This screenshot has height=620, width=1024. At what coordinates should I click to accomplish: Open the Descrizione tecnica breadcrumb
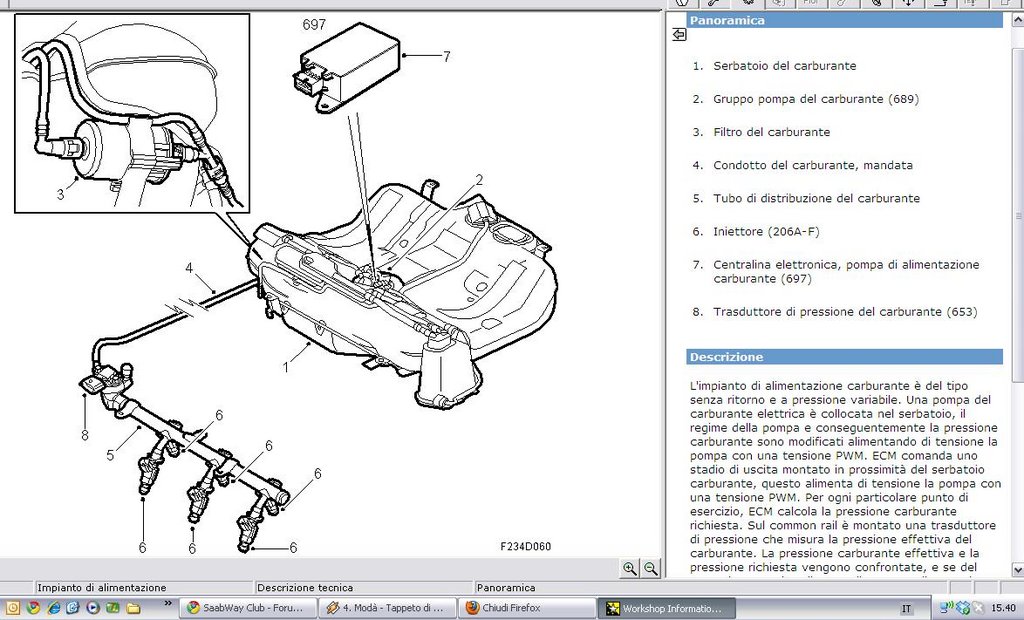click(305, 587)
